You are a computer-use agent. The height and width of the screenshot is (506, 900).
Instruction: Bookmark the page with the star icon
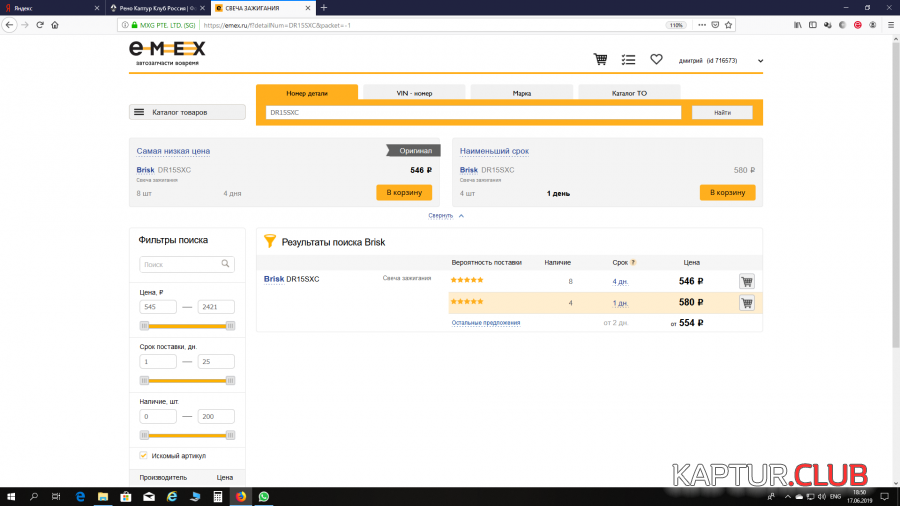728,25
